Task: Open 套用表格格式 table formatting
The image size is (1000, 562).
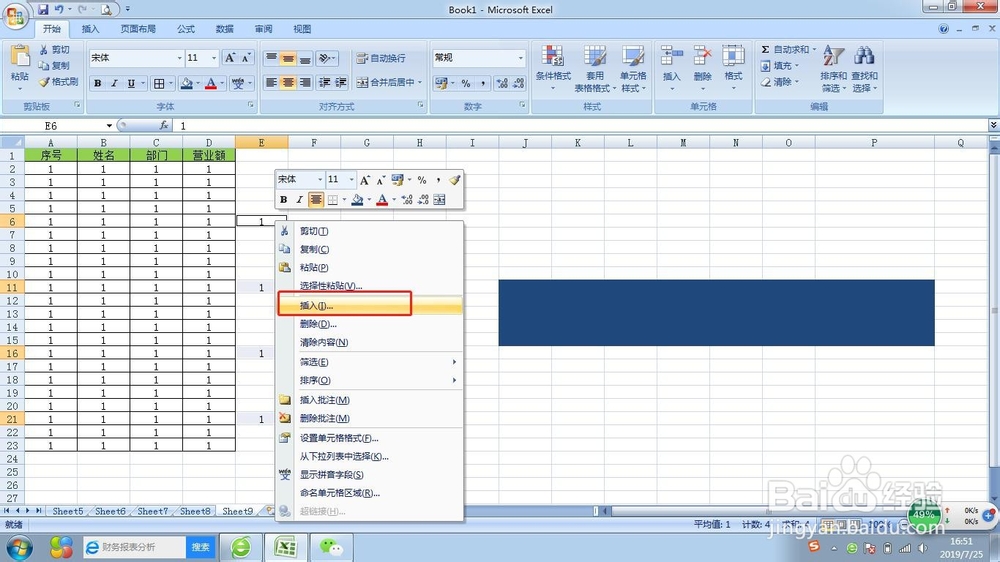Action: coord(595,69)
